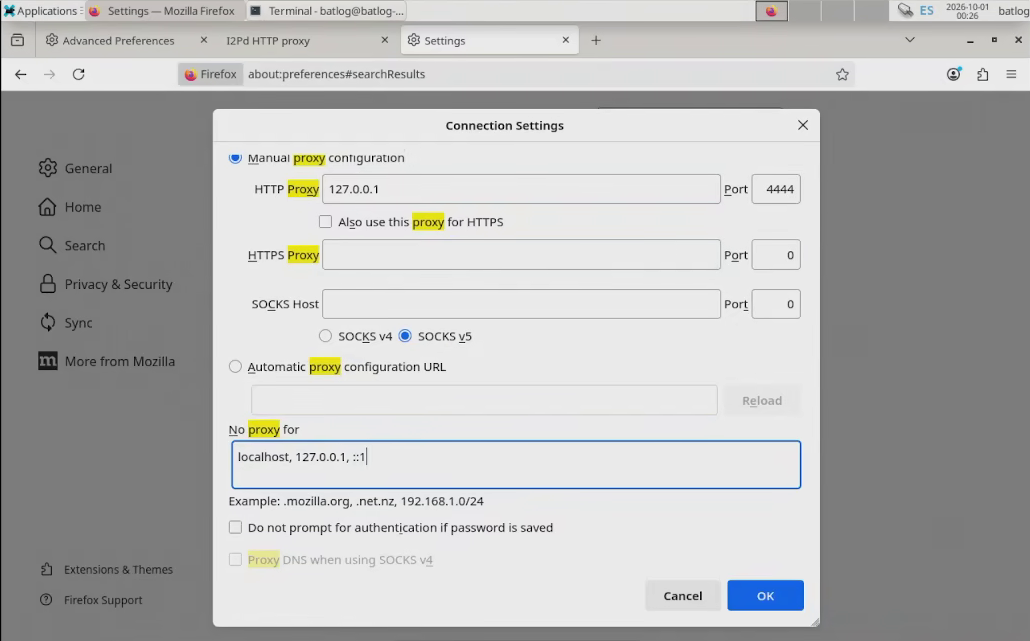Confirm connection settings with OK
The height and width of the screenshot is (641, 1030).
pos(765,596)
